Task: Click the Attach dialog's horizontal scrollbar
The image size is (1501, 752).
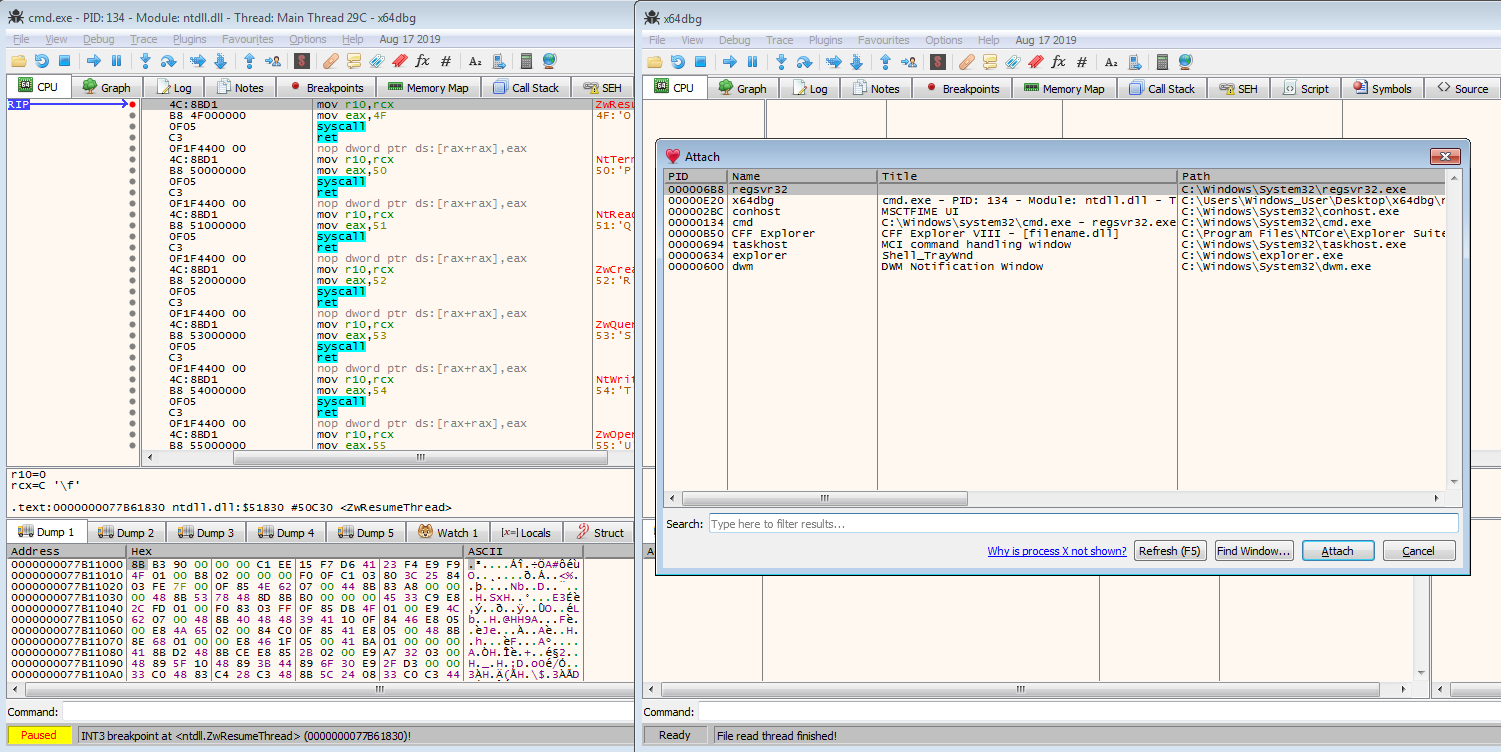Action: [x=824, y=498]
